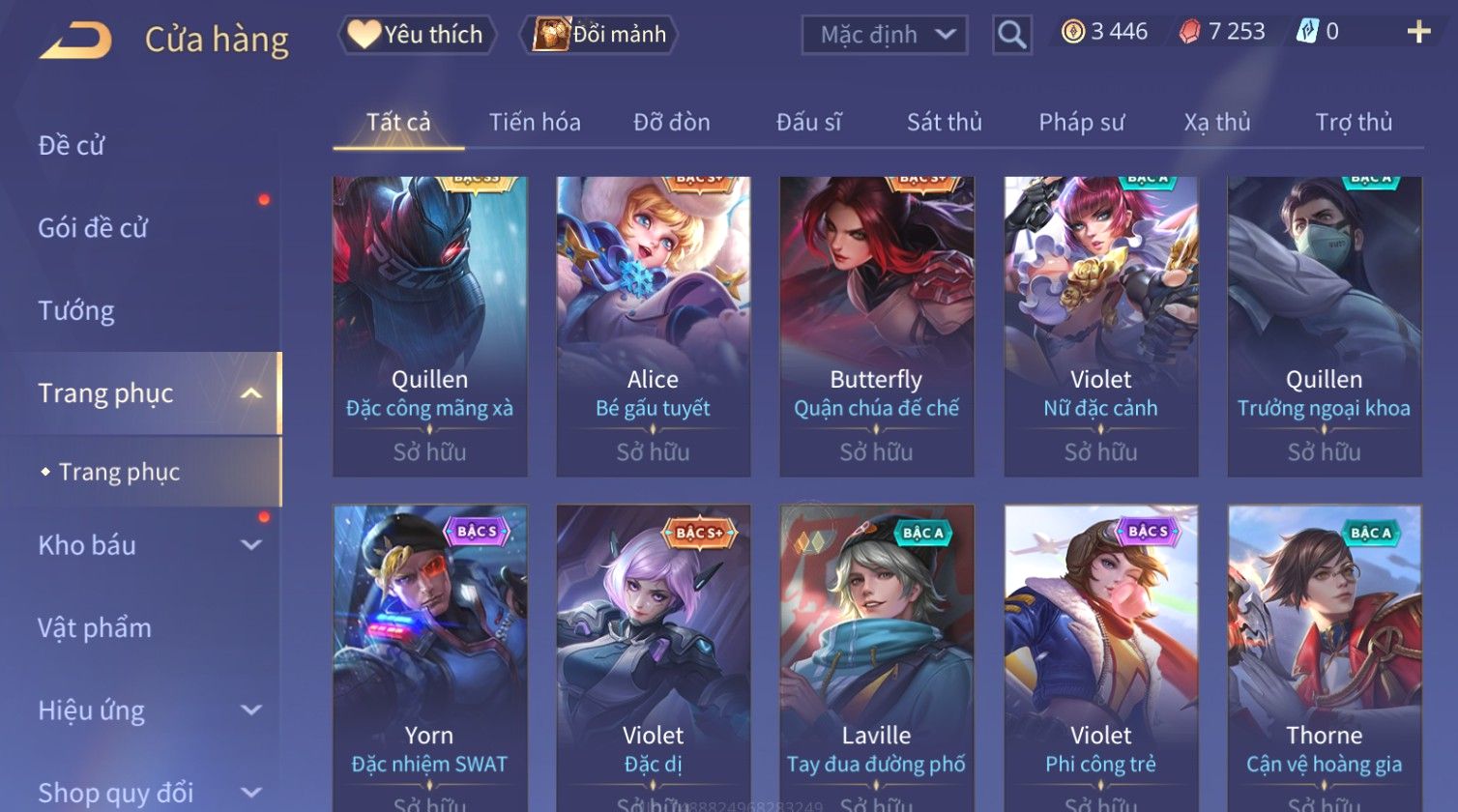1458x812 pixels.
Task: Open Đổi mảnh chest exchange
Action: click(599, 35)
